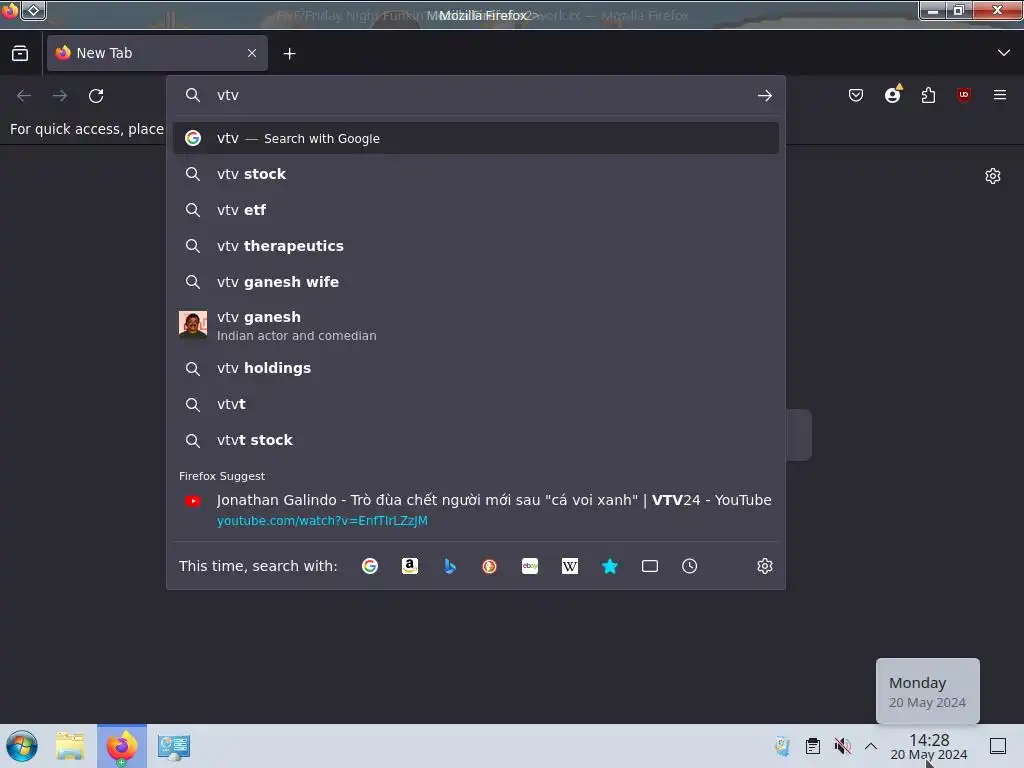Pick the 'vtv therapeutics' suggestion
The image size is (1024, 768).
pos(475,246)
